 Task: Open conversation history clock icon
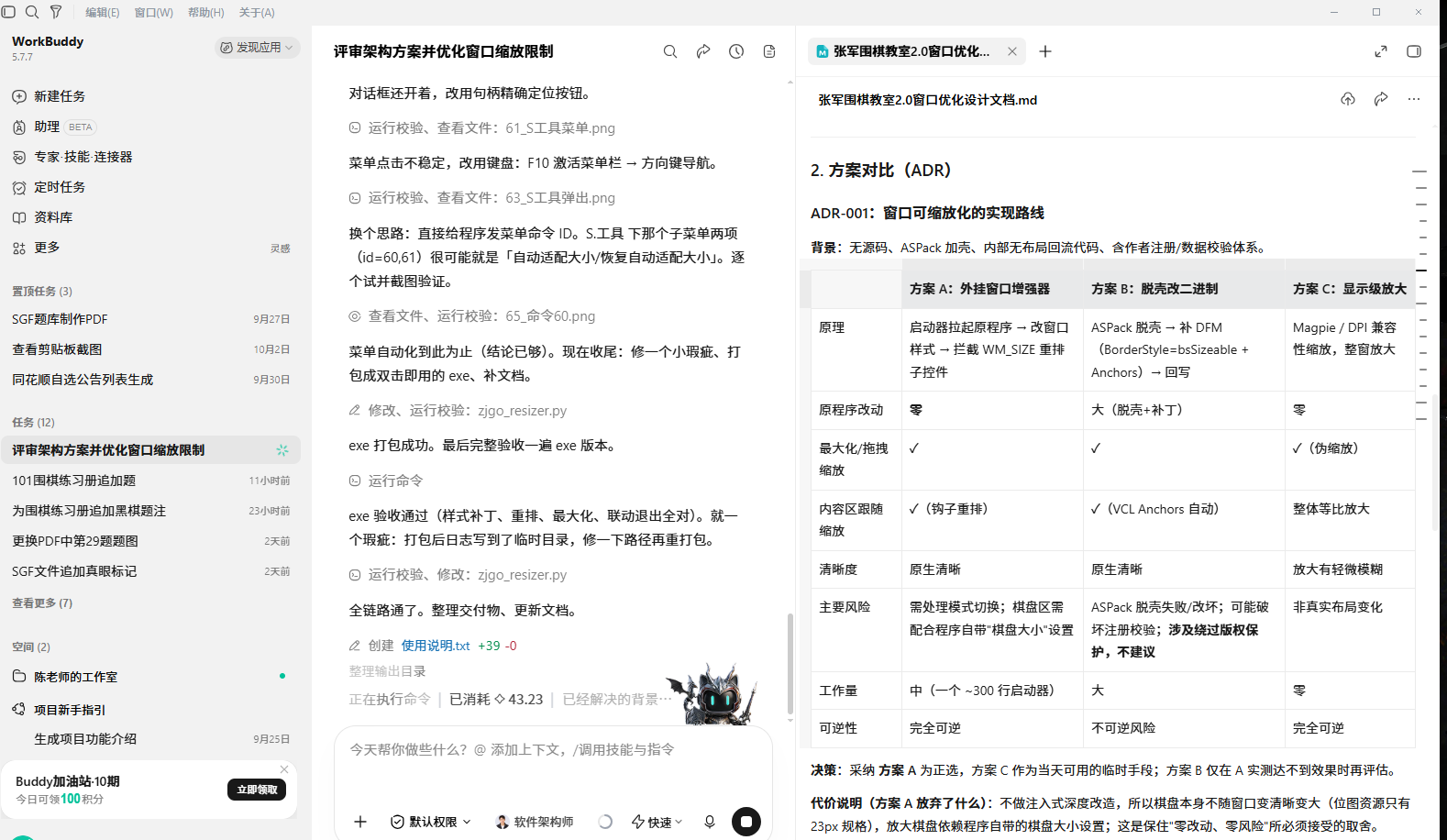point(736,51)
